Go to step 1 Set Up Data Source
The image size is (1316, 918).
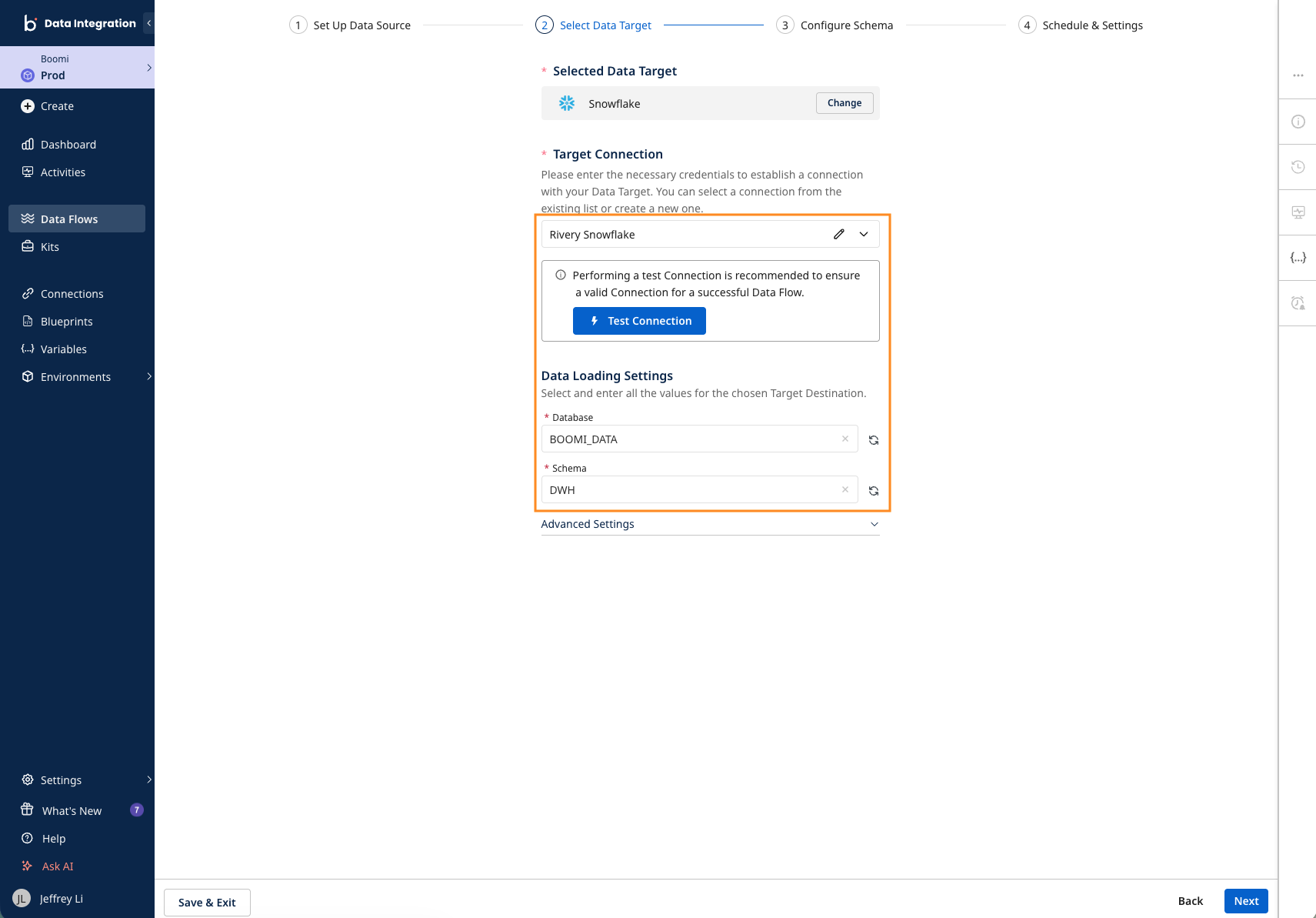tap(350, 25)
